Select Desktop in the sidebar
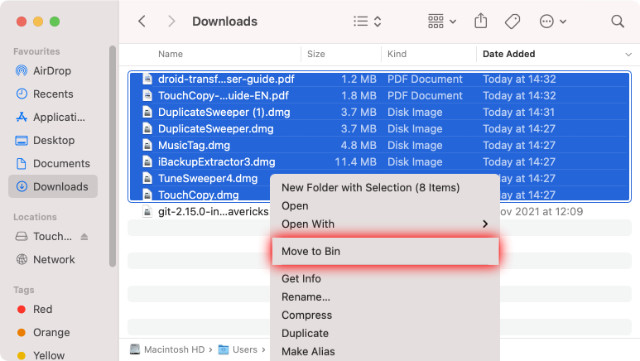The image size is (640, 361). (53, 140)
